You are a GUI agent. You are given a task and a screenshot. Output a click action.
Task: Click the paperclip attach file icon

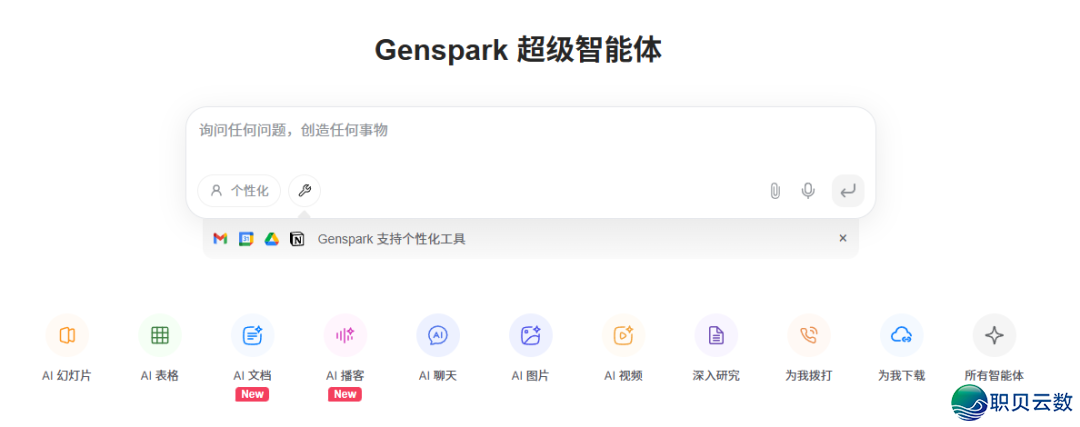775,191
